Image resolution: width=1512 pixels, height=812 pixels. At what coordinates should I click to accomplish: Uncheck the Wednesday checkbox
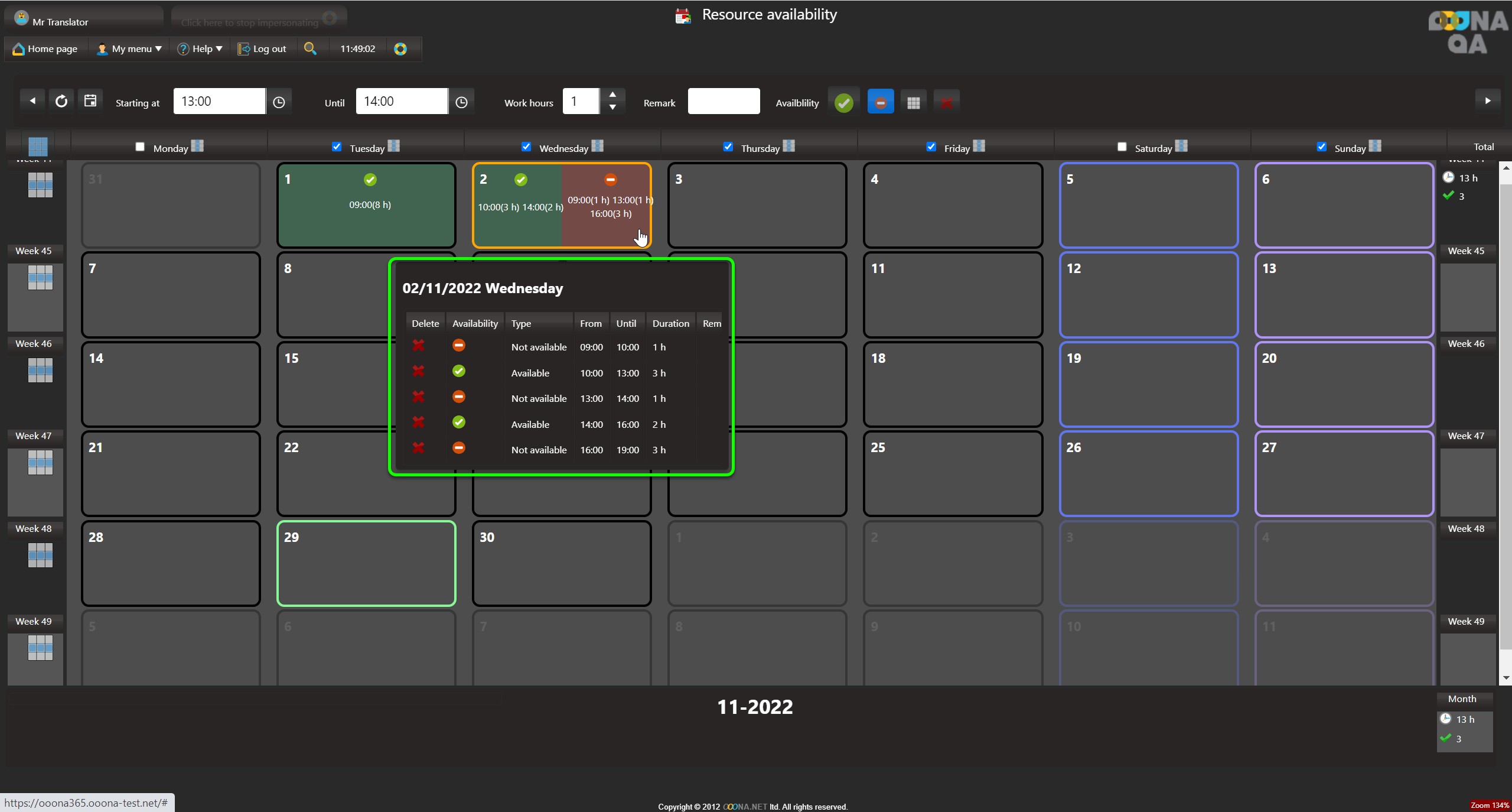pos(526,147)
